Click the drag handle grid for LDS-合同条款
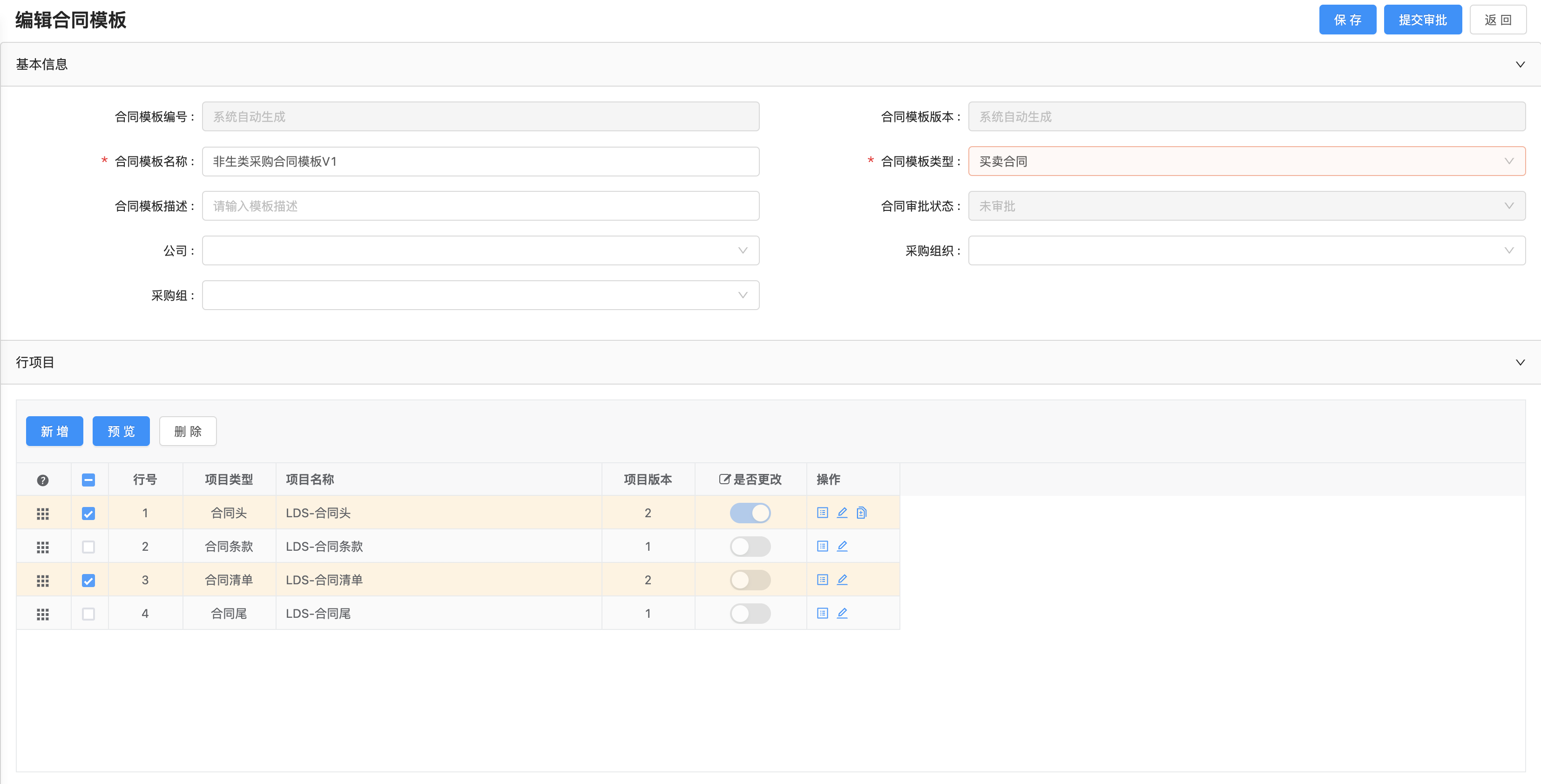The height and width of the screenshot is (784, 1541). click(42, 547)
